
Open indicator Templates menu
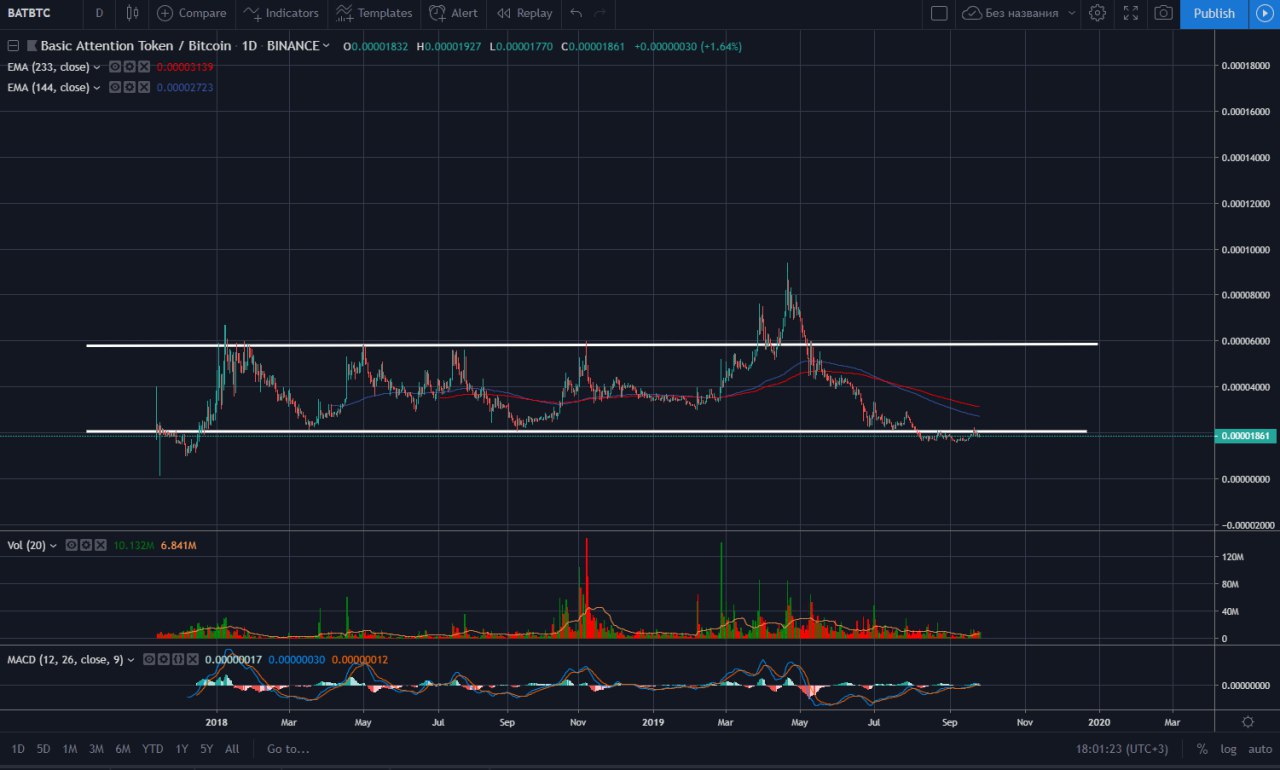point(374,13)
